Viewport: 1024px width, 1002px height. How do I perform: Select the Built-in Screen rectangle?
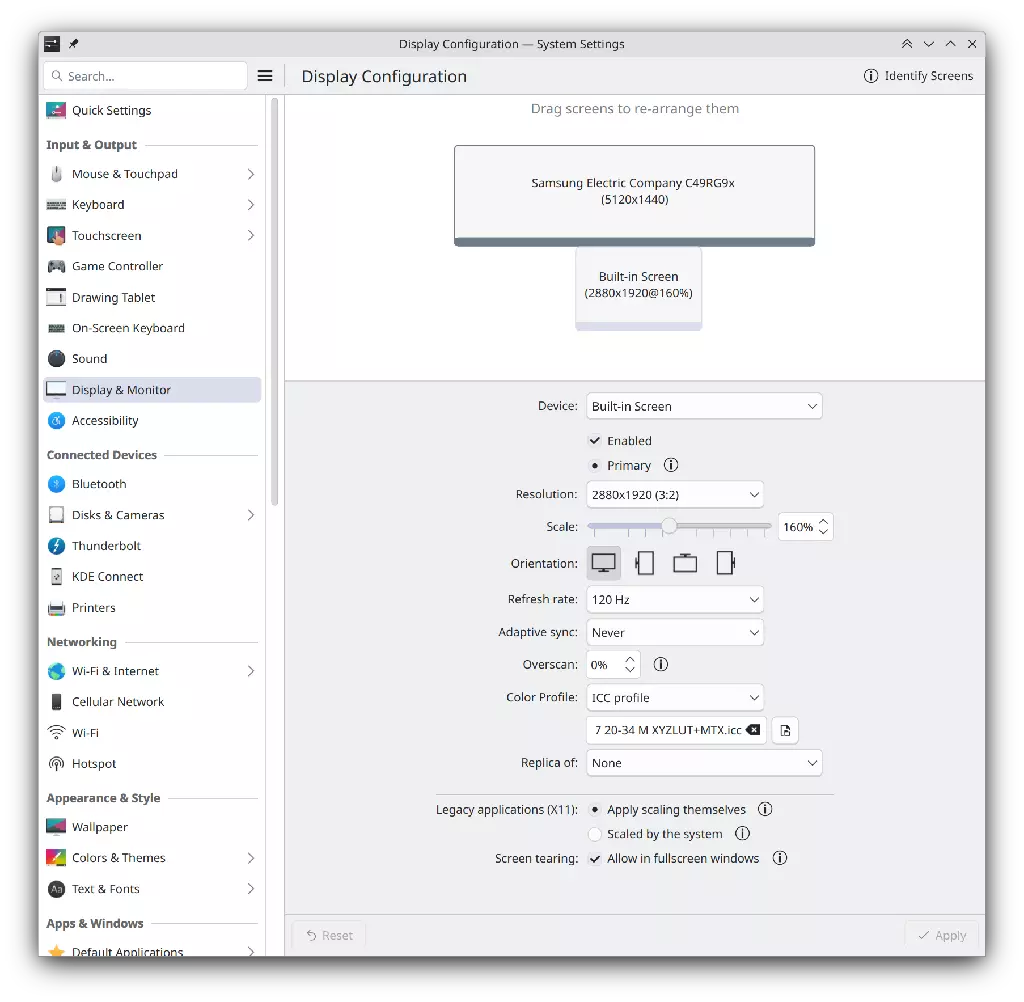tap(639, 288)
